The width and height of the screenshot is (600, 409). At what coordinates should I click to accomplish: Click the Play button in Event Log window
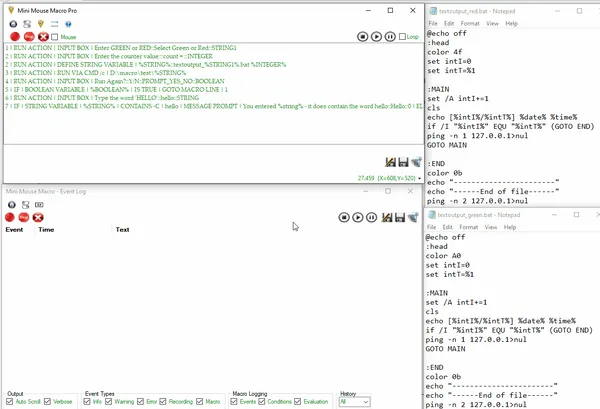(357, 217)
